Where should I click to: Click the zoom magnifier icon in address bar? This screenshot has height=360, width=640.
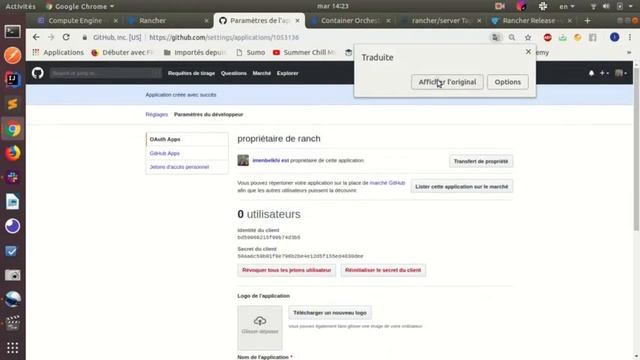511,38
